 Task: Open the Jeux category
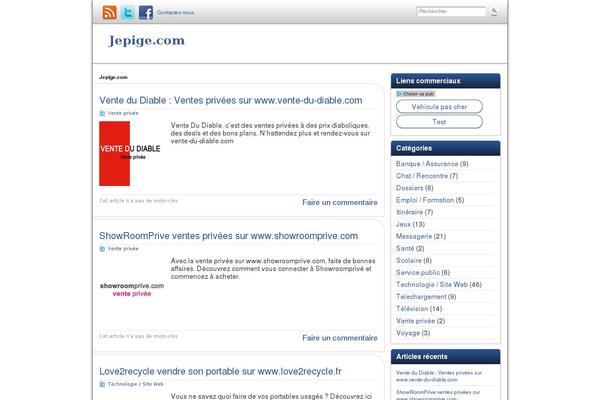(403, 224)
